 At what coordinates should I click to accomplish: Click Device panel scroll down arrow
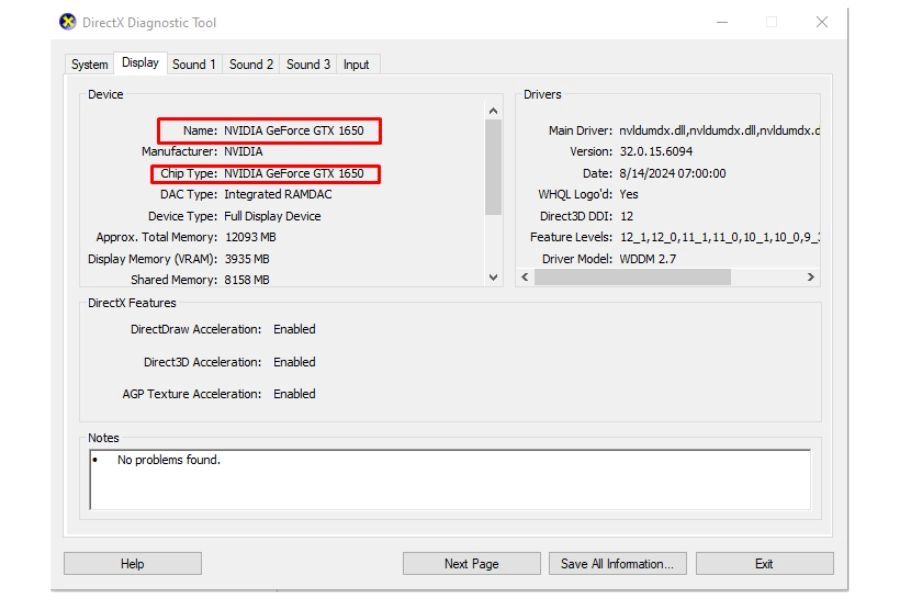tap(493, 277)
